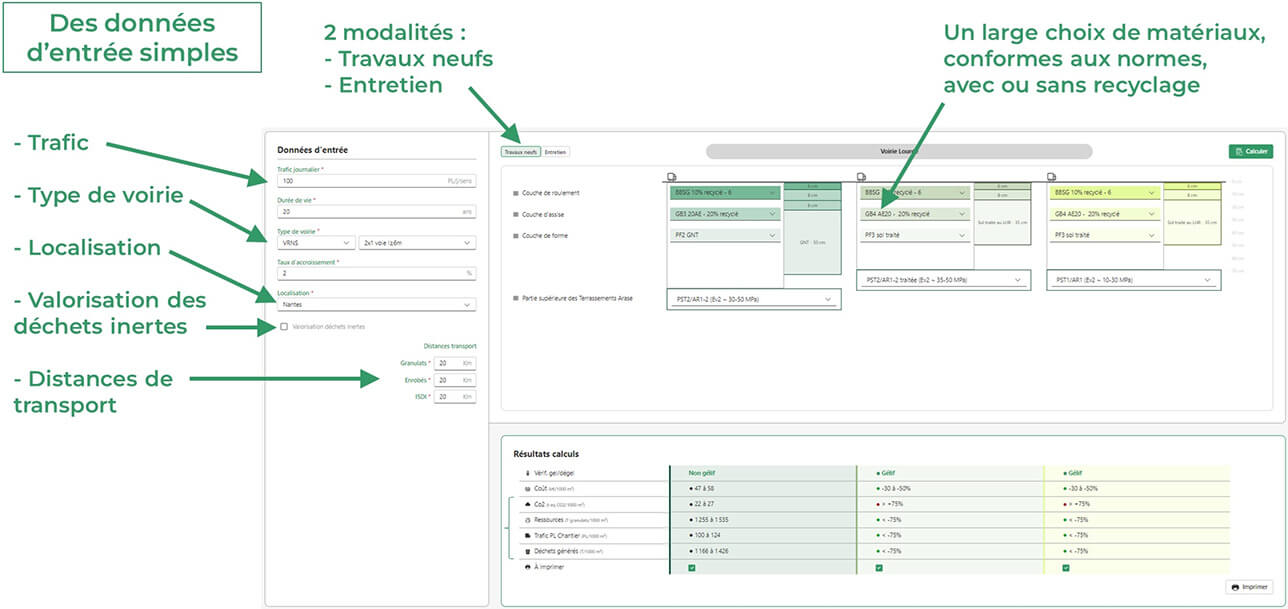Open the PF2 GNT couche de forme dropdown

coord(725,235)
